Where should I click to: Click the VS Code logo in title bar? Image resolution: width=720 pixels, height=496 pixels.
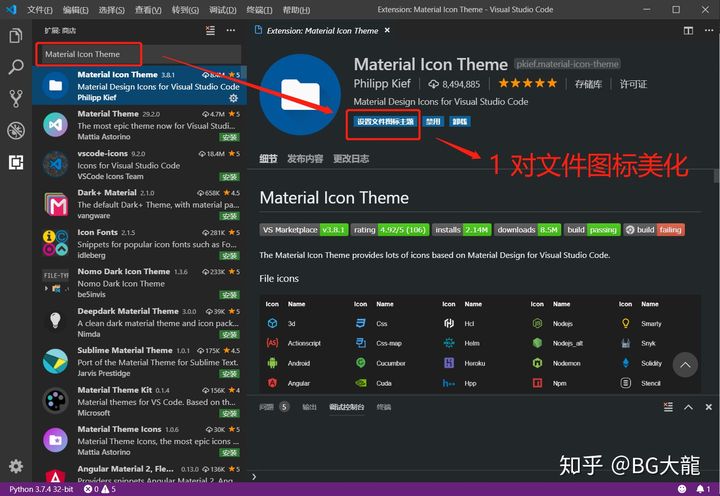click(11, 9)
